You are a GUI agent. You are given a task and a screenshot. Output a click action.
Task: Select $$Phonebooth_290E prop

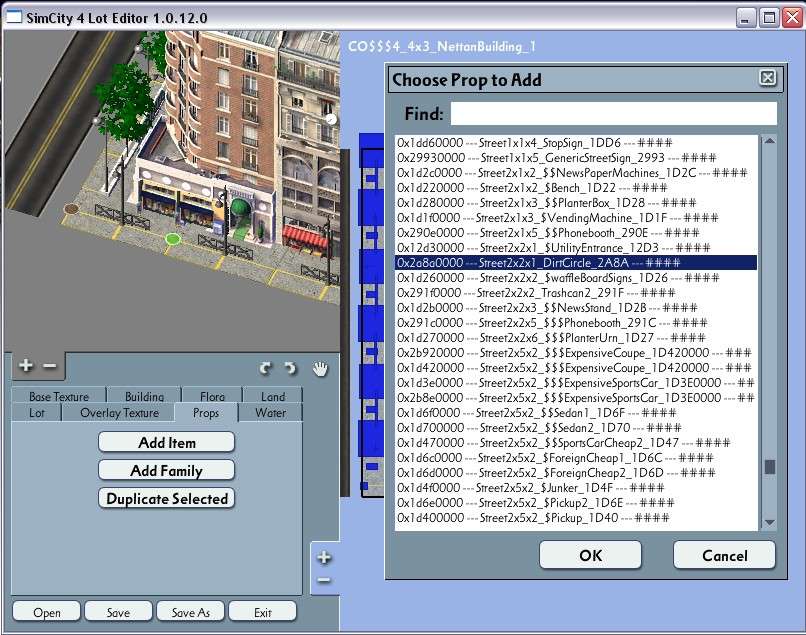click(576, 233)
